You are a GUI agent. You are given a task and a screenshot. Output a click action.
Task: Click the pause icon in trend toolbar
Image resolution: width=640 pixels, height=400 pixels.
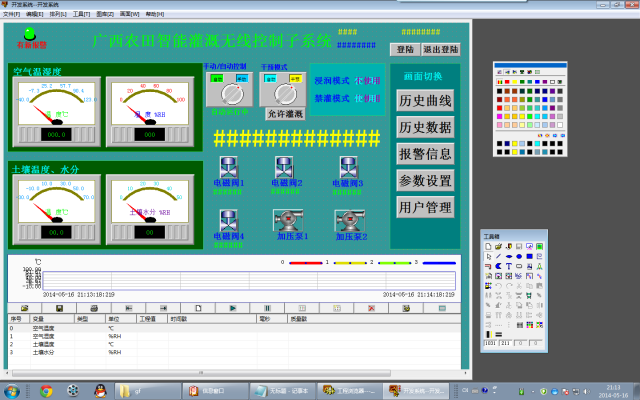(x=267, y=308)
